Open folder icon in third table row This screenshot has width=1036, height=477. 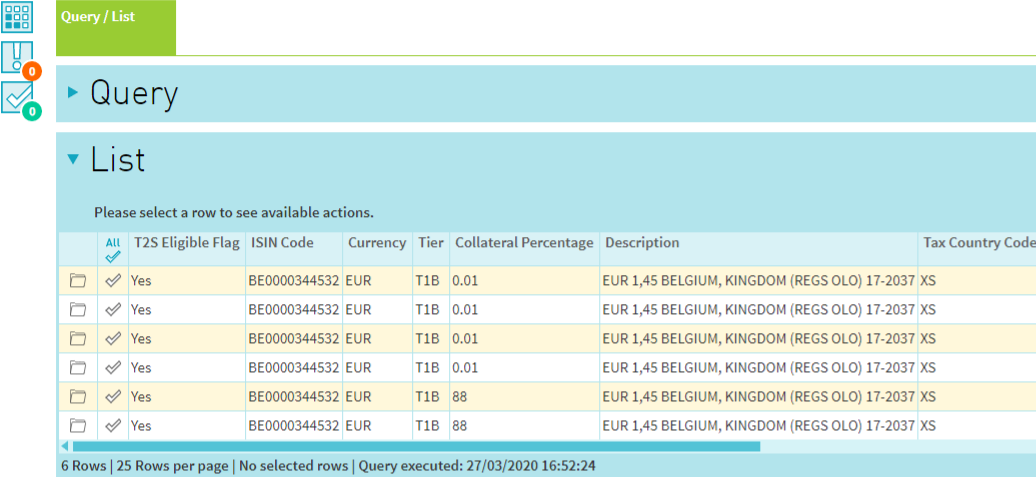[x=78, y=339]
